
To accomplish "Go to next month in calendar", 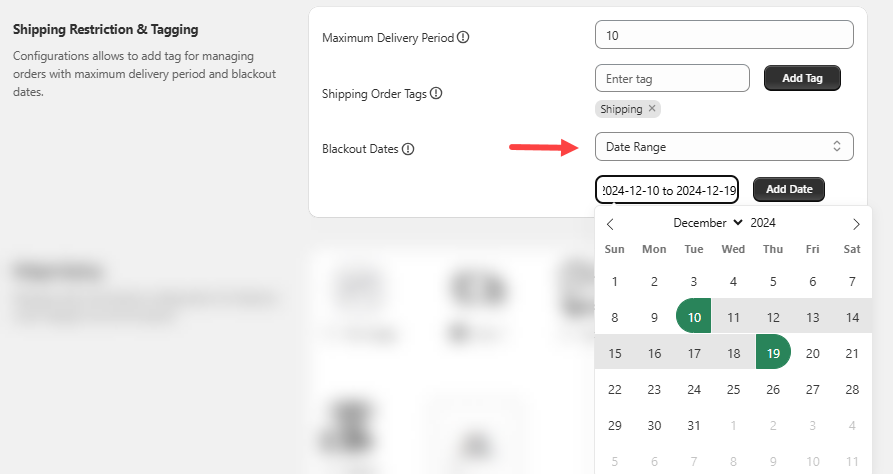I will pyautogui.click(x=856, y=224).
